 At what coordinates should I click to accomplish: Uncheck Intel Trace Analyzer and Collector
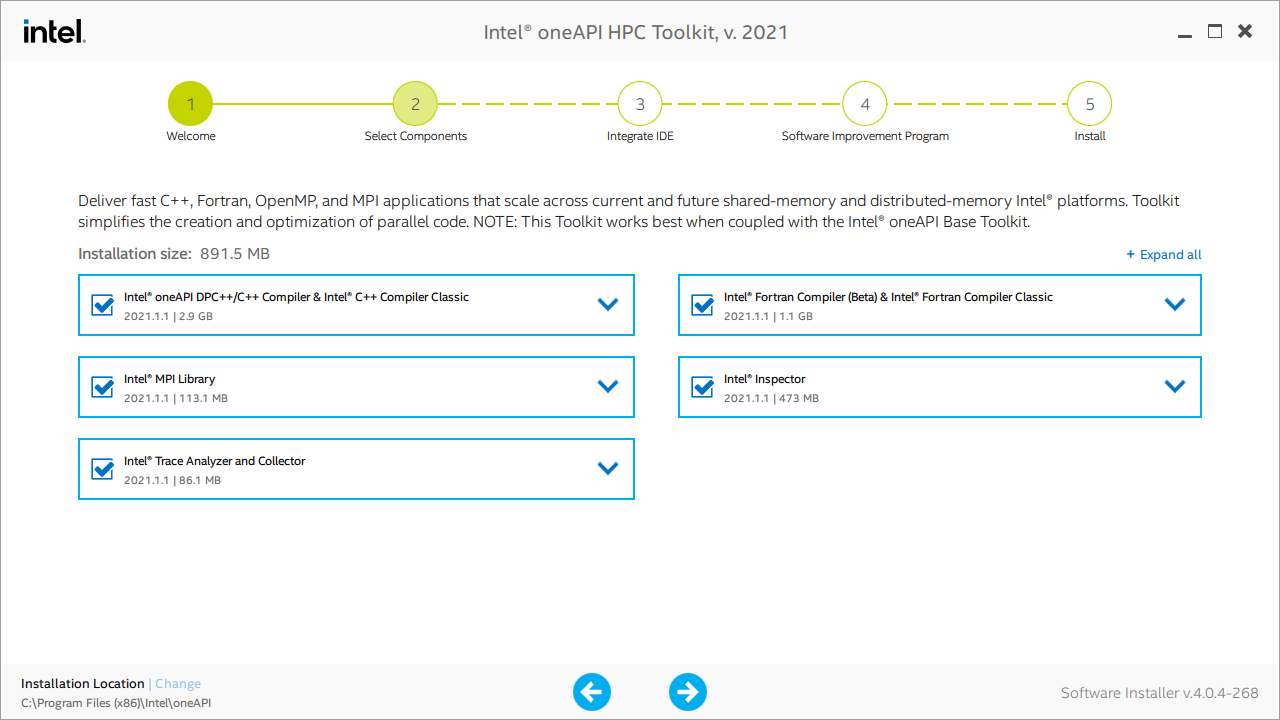click(101, 468)
